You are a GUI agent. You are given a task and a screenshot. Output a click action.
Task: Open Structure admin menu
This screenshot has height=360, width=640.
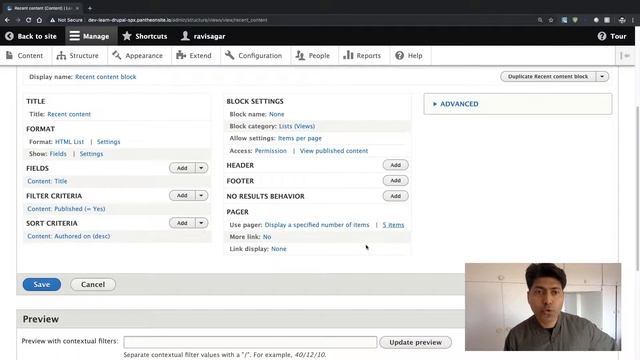(78, 56)
